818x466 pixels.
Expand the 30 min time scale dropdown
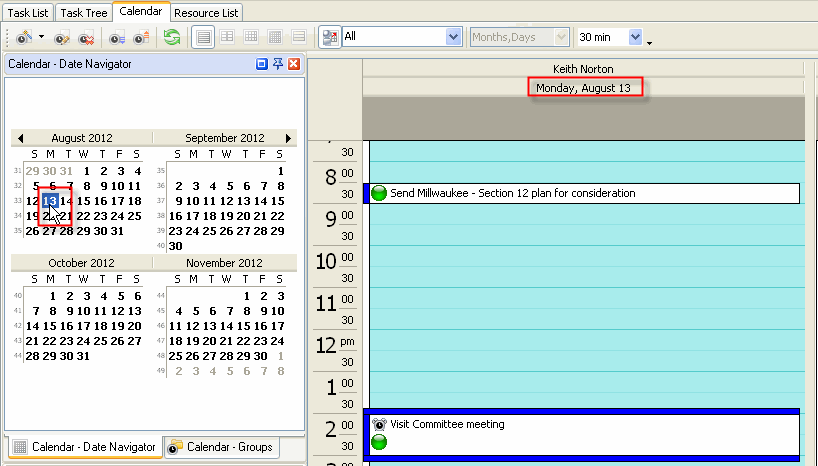(636, 37)
